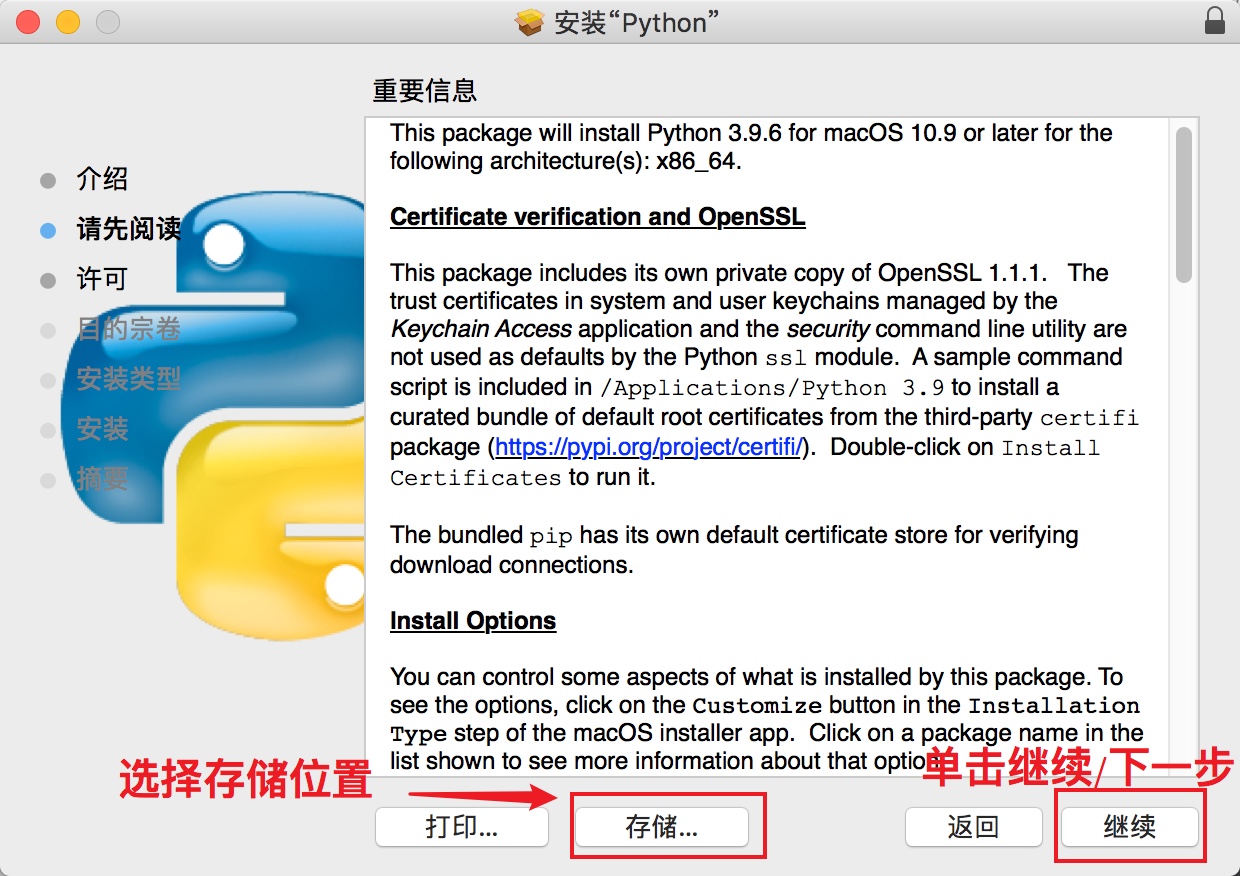Click the vertical scrollbar thumb in text area

[x=1184, y=205]
